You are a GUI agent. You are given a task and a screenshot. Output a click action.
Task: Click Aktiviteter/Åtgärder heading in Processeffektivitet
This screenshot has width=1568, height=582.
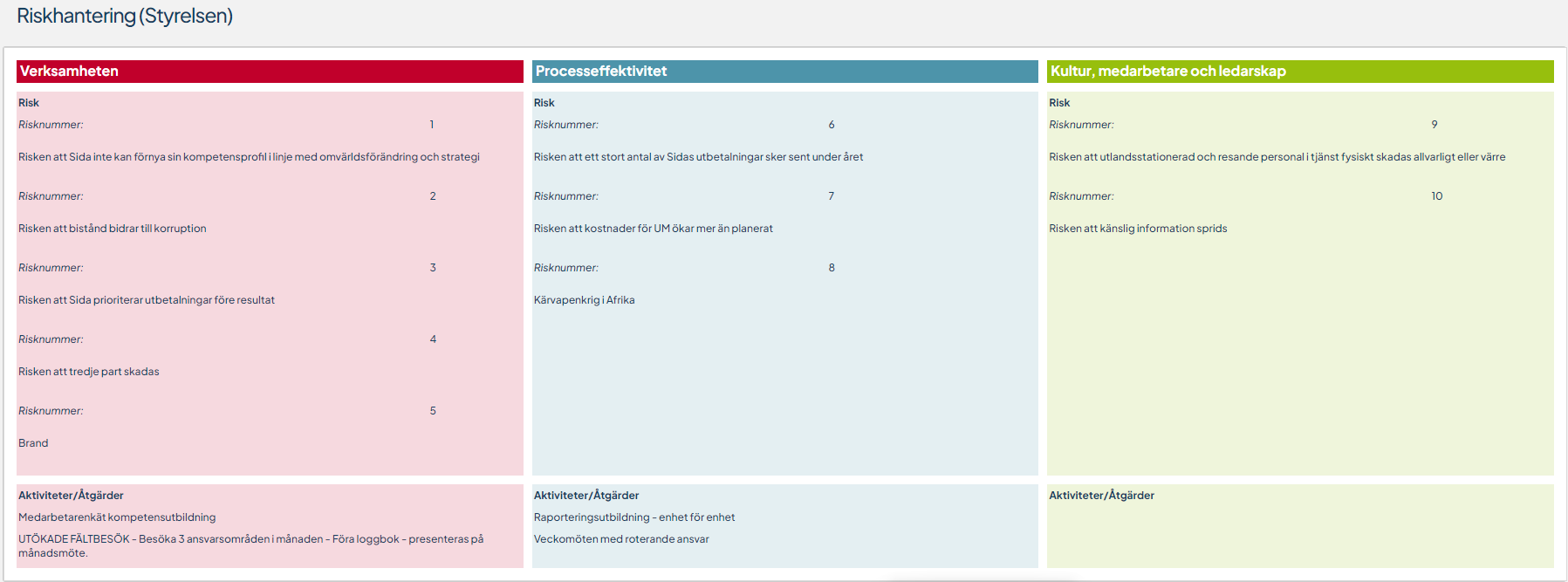point(586,496)
